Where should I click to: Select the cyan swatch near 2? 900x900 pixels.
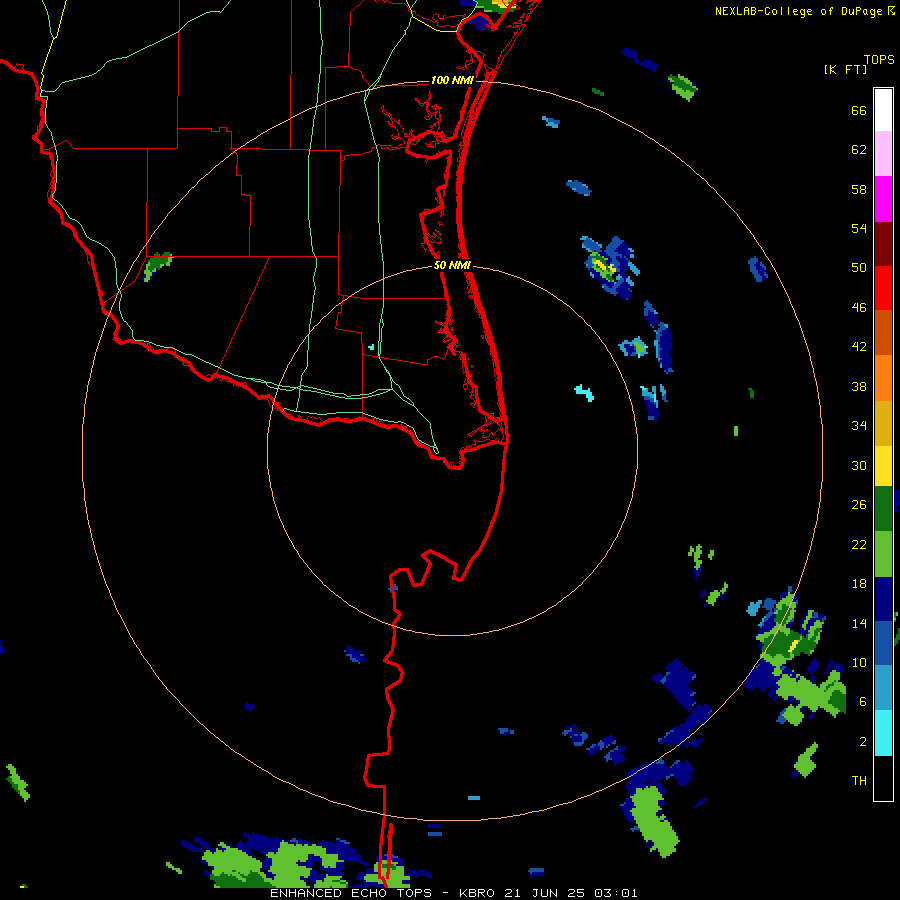click(883, 733)
